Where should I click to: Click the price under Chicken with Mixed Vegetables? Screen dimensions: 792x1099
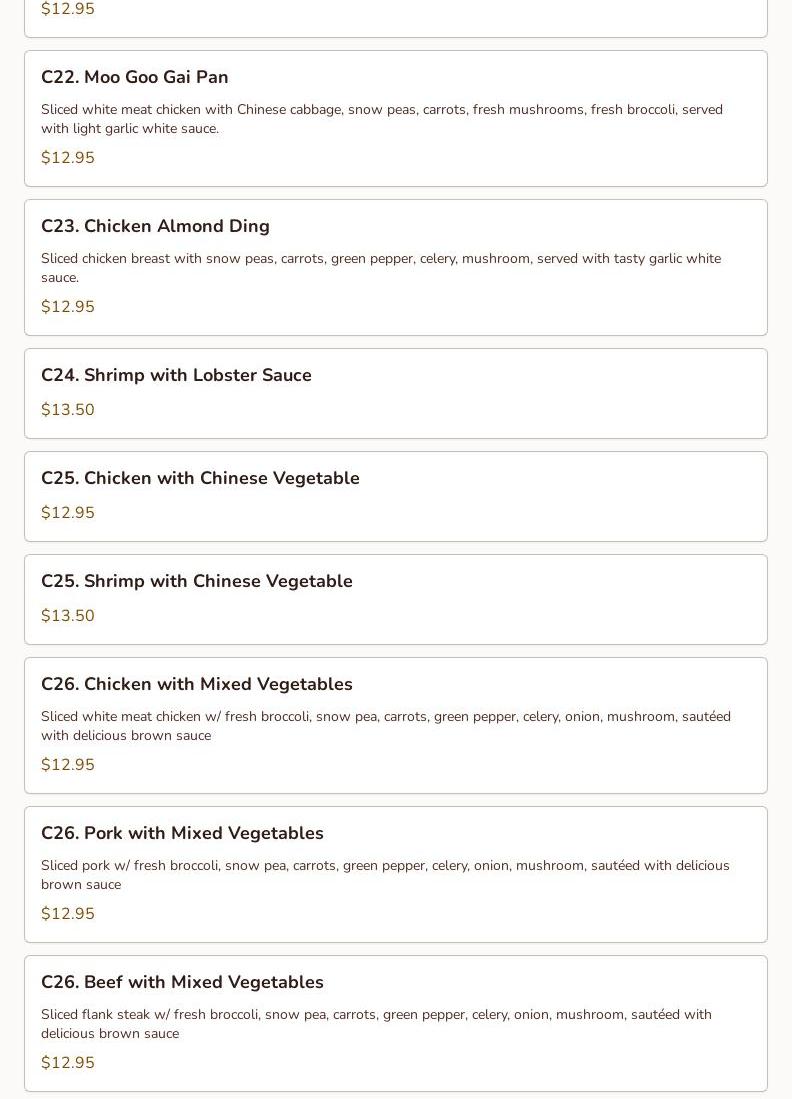tap(68, 765)
